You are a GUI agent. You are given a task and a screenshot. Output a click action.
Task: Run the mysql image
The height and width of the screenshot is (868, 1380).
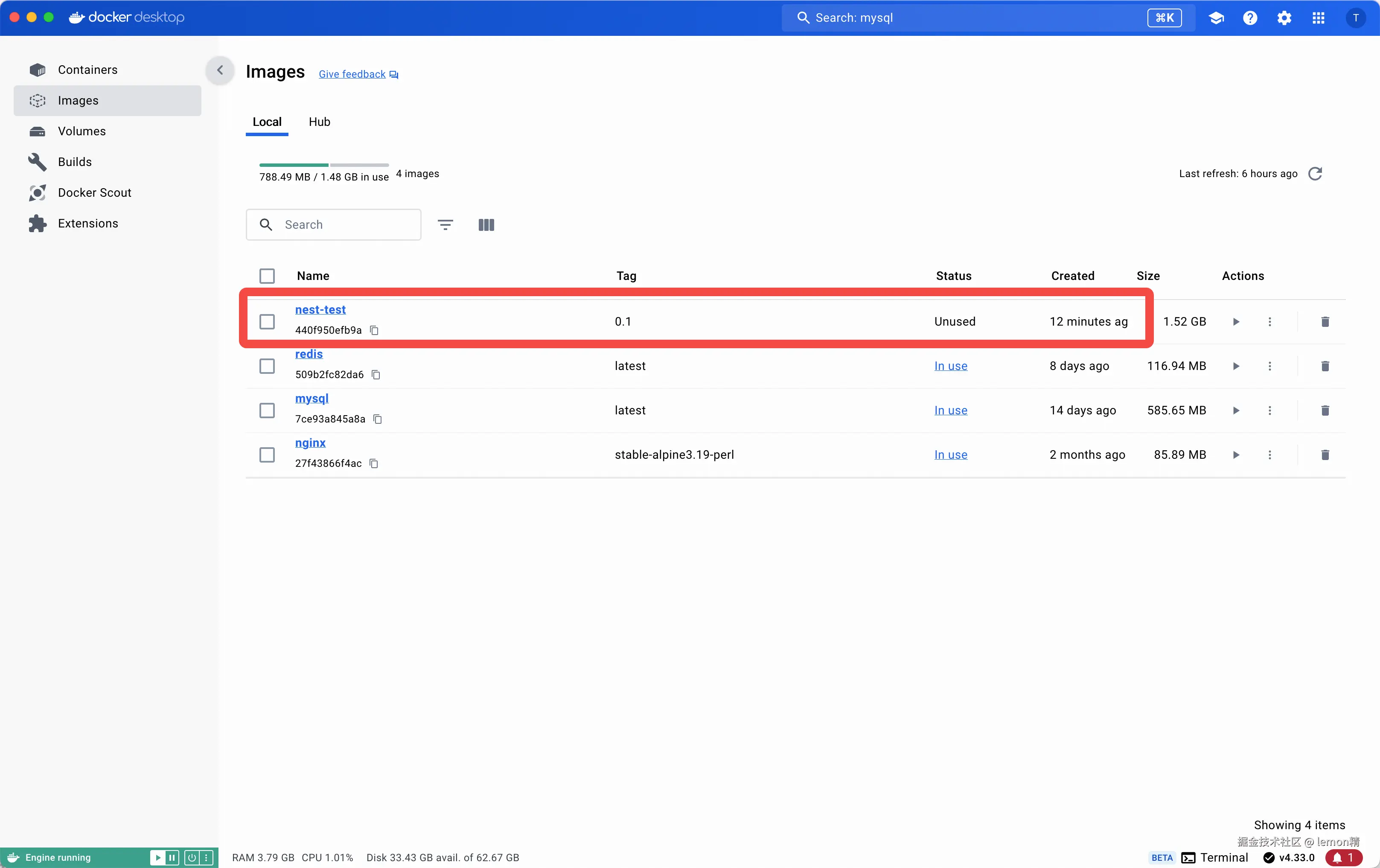click(x=1236, y=411)
